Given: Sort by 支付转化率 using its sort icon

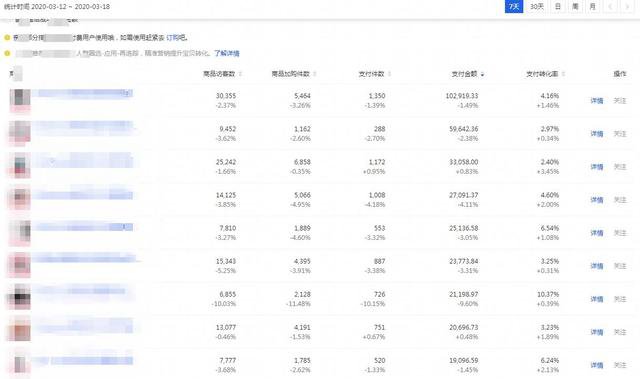Looking at the screenshot, I should pos(563,74).
